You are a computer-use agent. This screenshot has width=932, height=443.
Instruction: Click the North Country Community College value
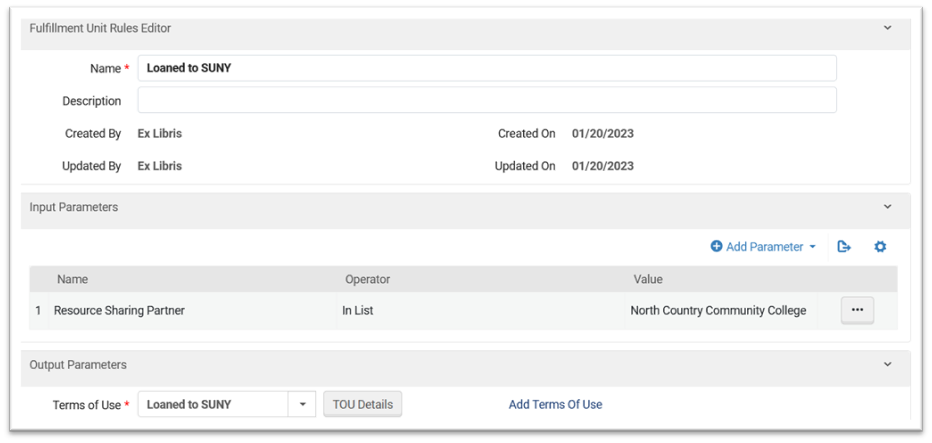click(718, 311)
